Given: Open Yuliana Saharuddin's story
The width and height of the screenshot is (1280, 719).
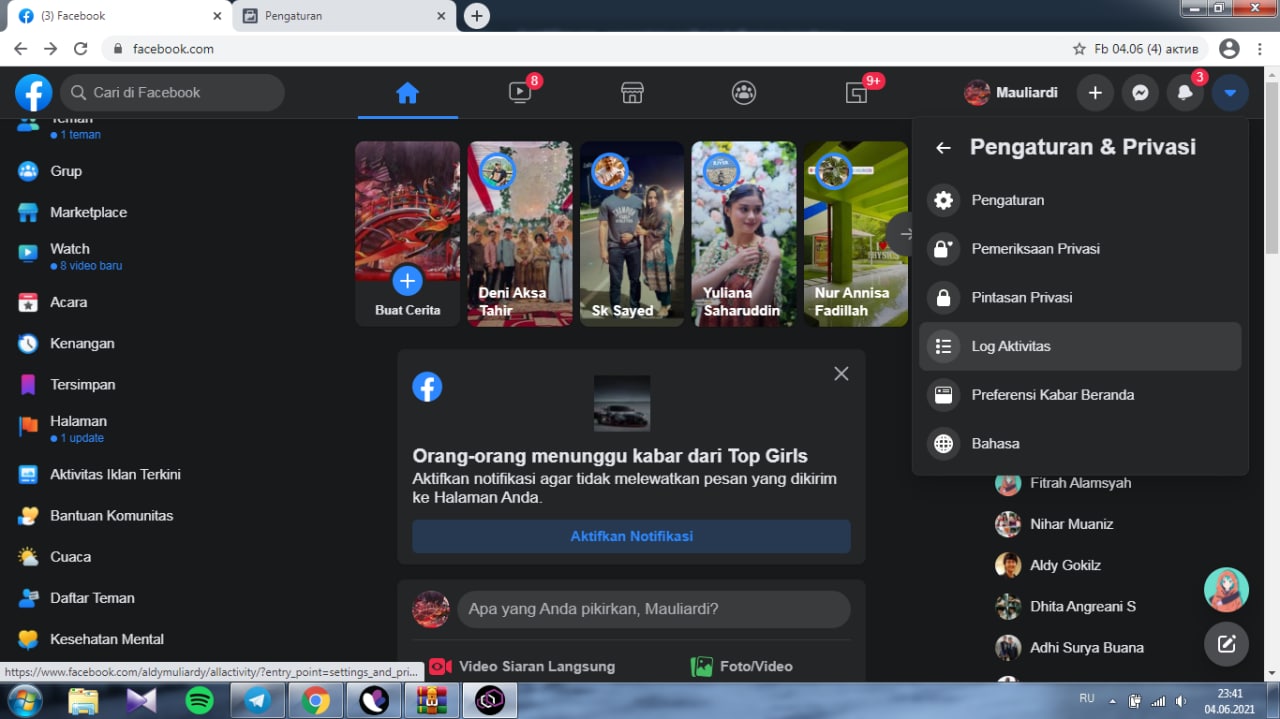Looking at the screenshot, I should [x=744, y=234].
